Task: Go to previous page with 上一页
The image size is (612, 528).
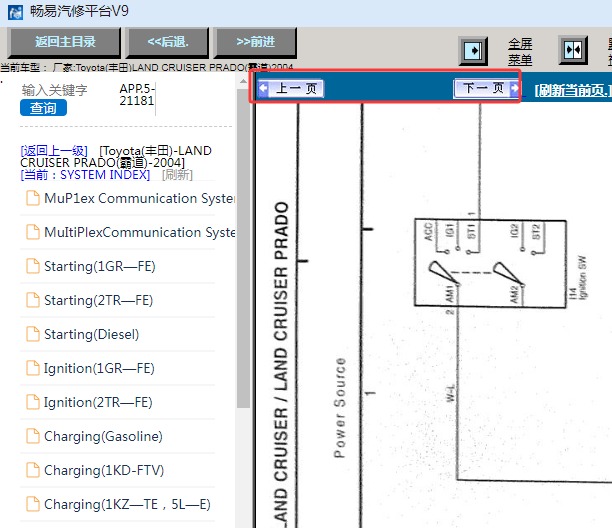Action: point(290,88)
